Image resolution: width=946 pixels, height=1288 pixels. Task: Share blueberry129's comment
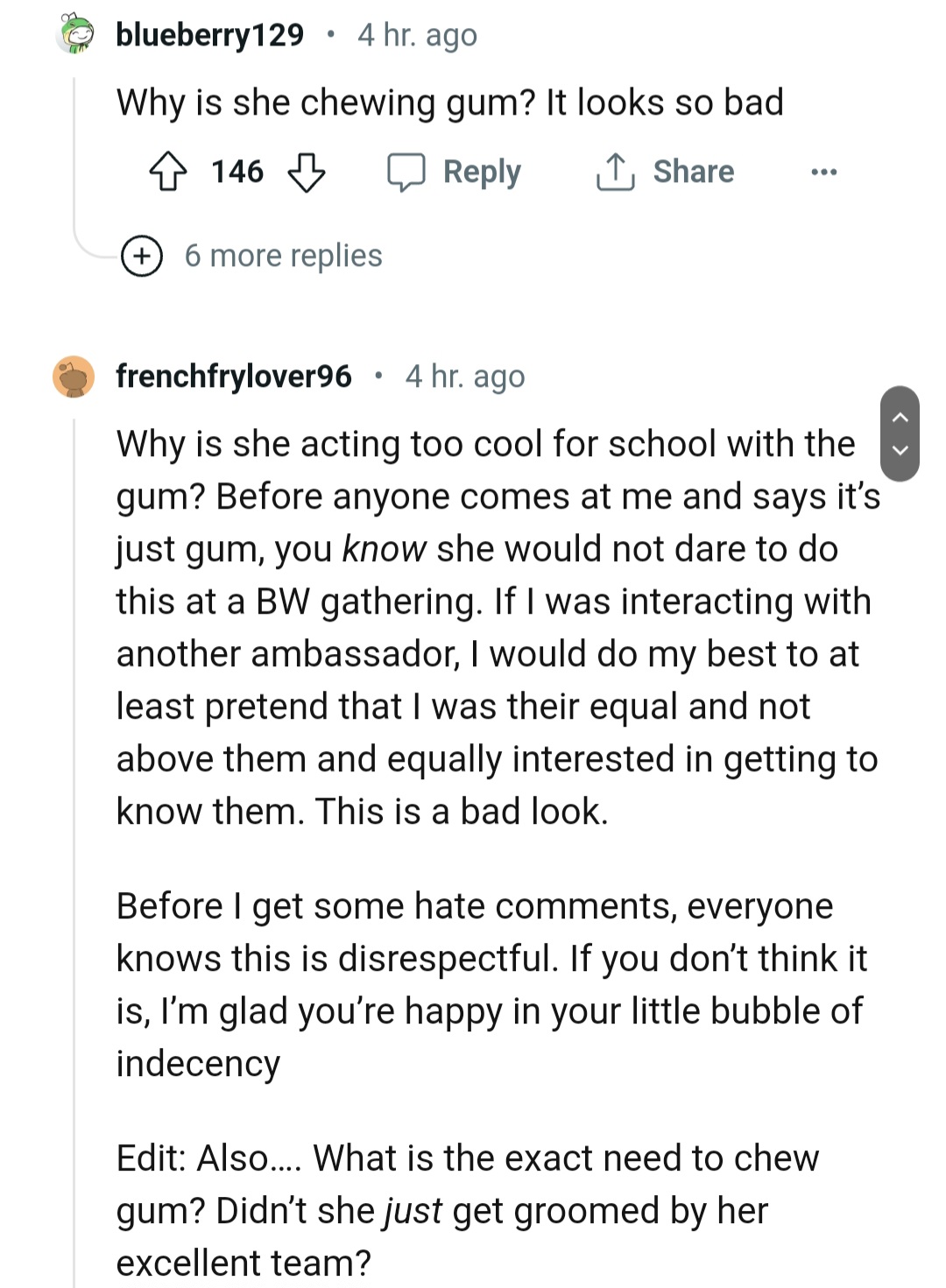point(665,172)
